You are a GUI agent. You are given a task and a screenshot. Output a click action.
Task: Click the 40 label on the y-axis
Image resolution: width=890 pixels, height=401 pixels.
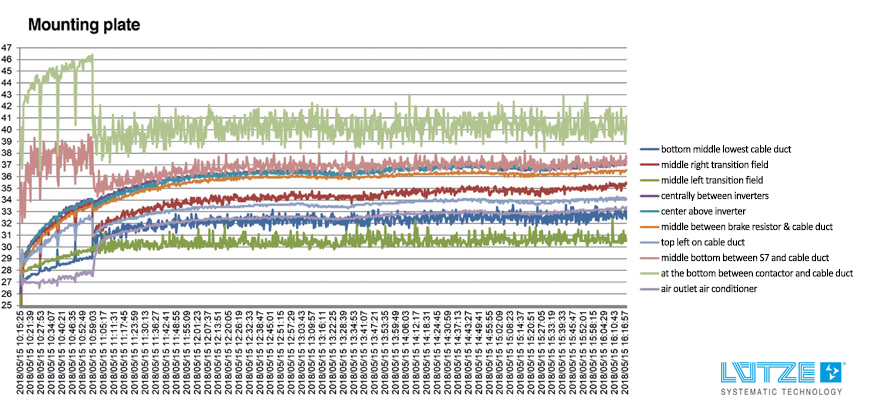tap(7, 130)
